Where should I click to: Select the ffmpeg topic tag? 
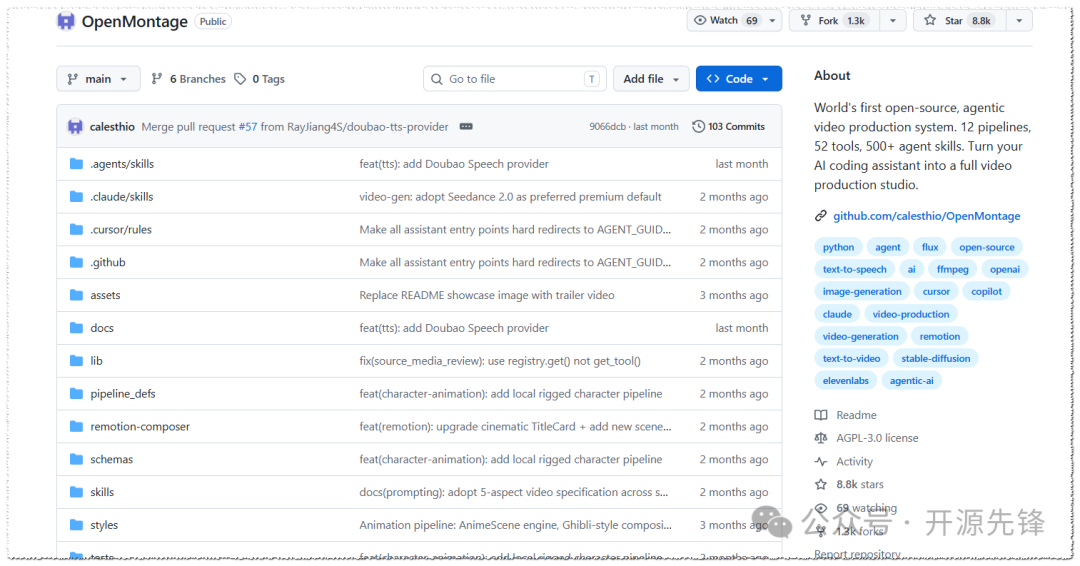click(953, 269)
